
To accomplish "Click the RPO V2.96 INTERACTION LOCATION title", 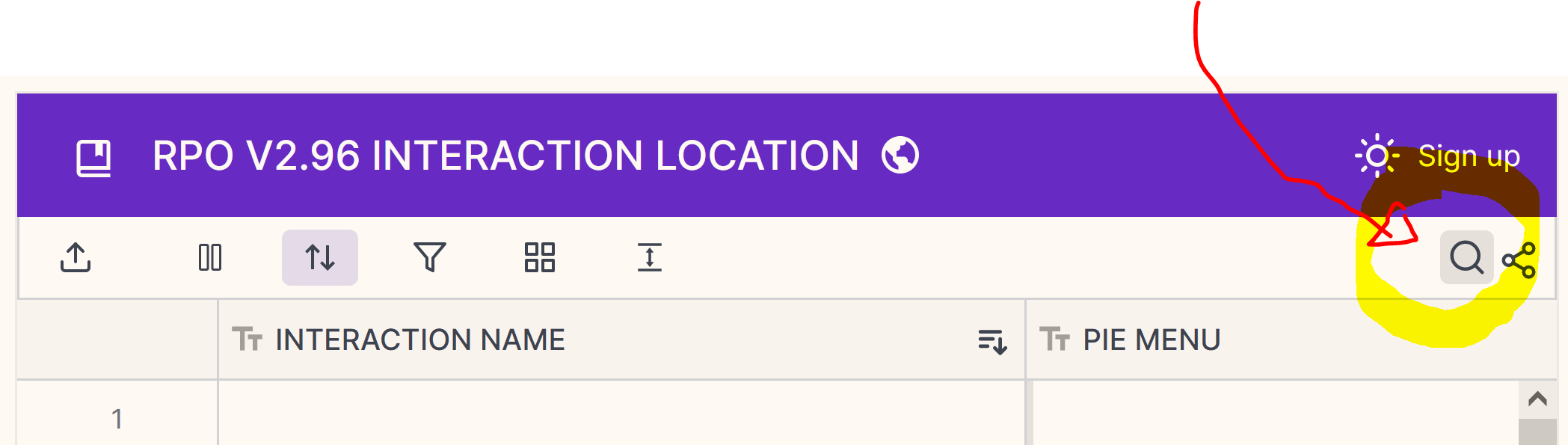I will click(505, 156).
